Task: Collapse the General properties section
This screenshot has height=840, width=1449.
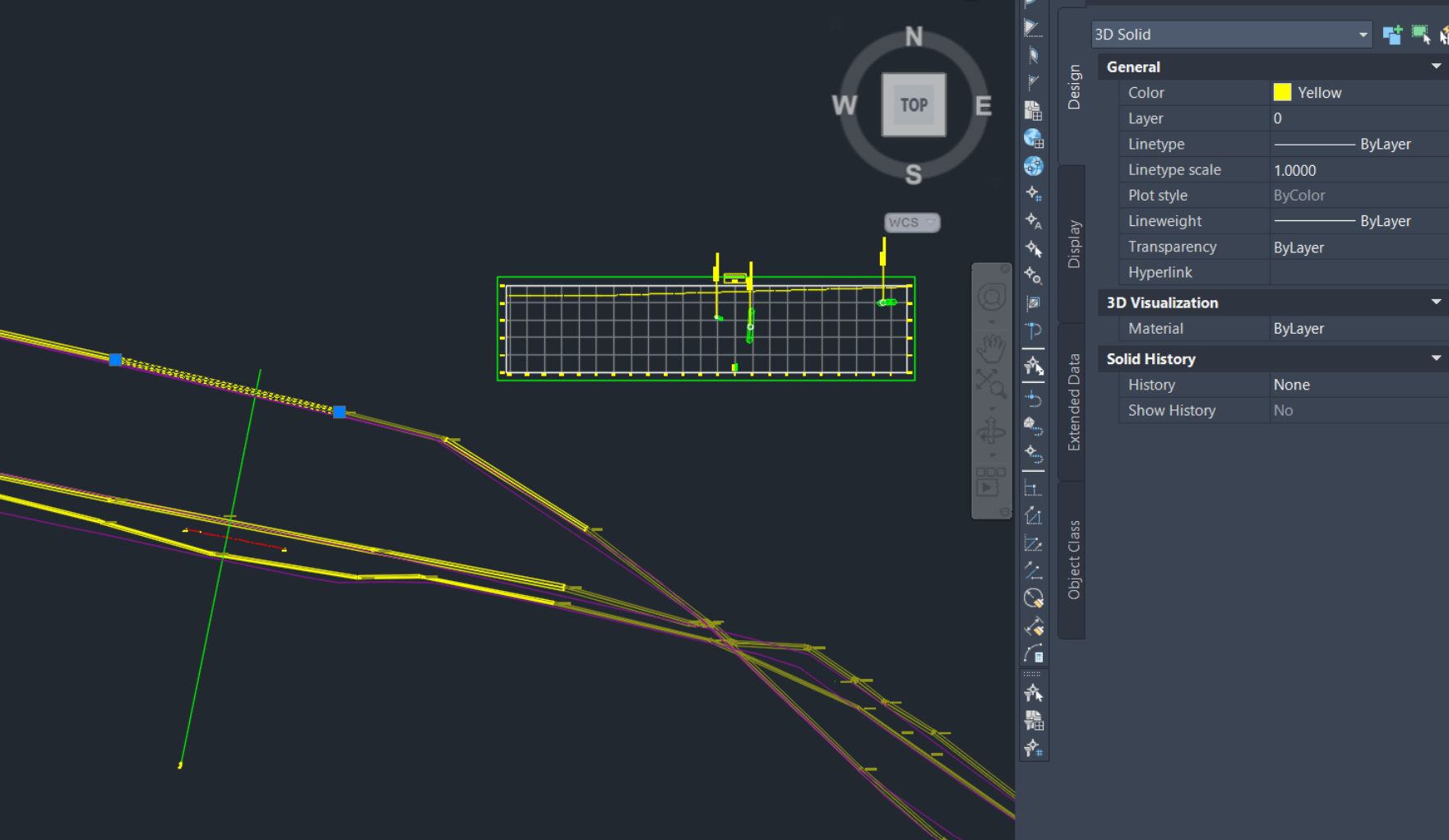Action: point(1437,67)
